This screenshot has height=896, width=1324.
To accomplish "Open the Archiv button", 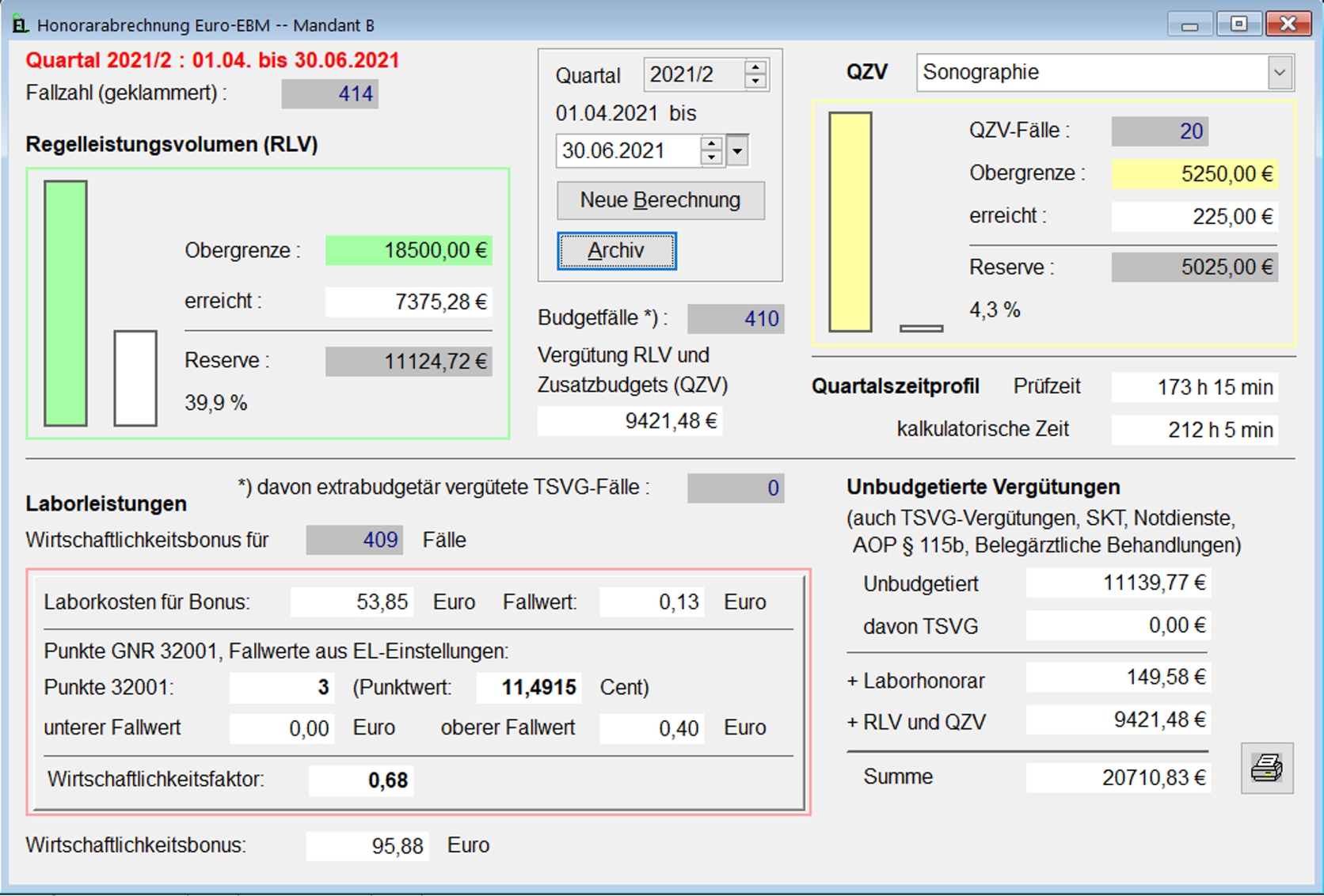I will (616, 251).
